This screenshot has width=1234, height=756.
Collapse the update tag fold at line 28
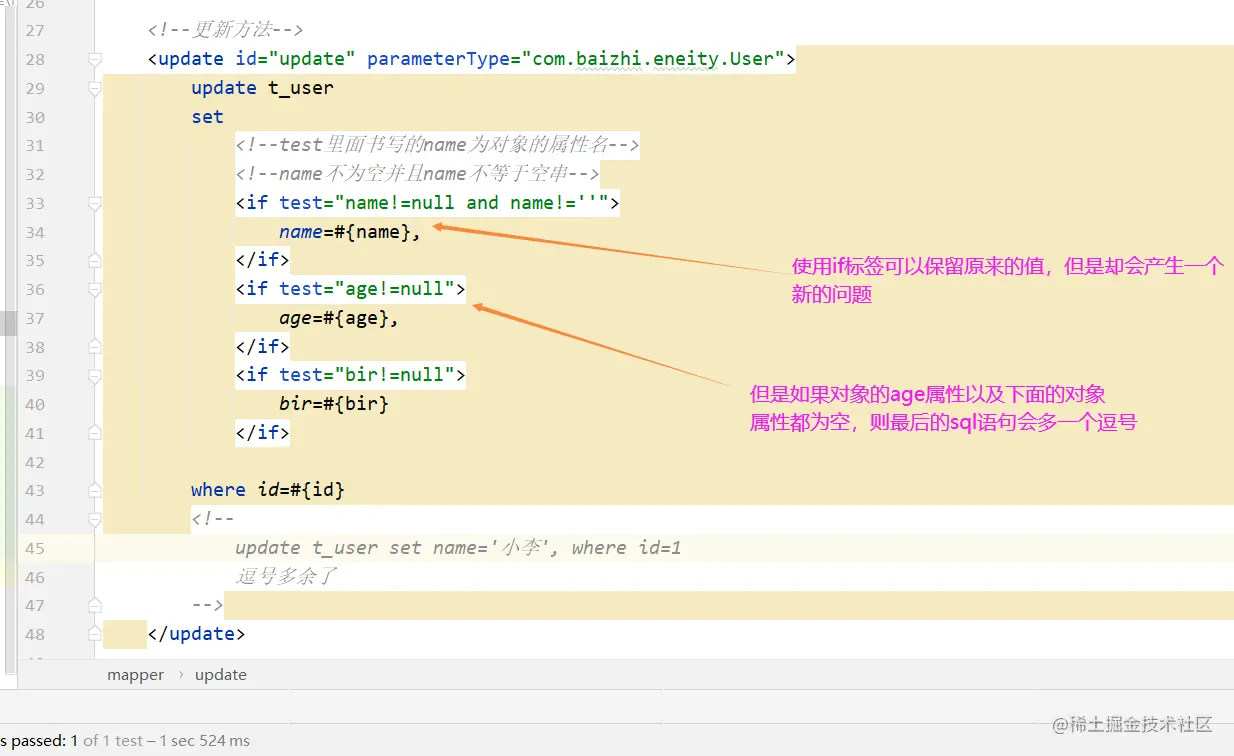(95, 59)
